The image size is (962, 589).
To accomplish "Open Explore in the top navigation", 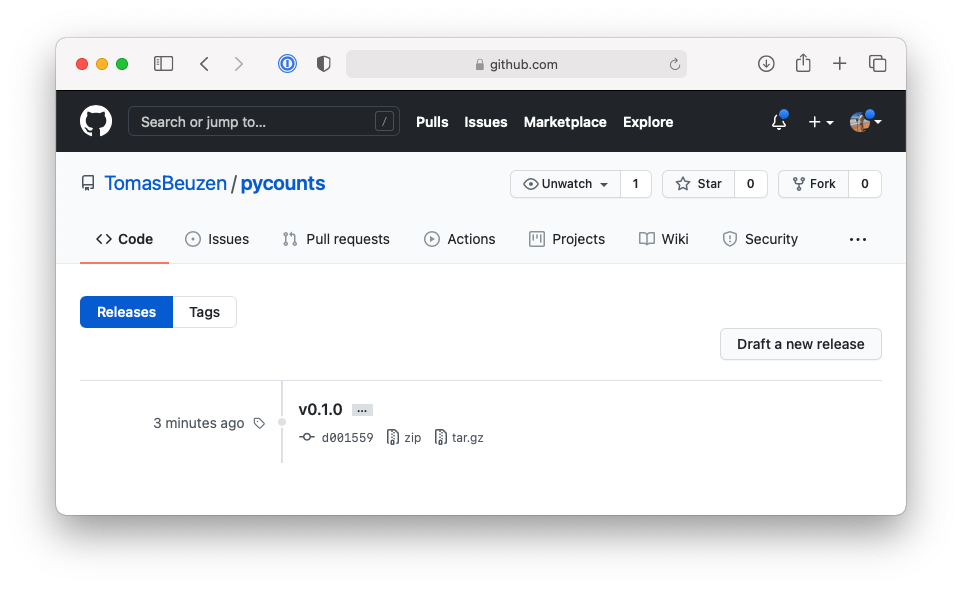I will tap(648, 122).
